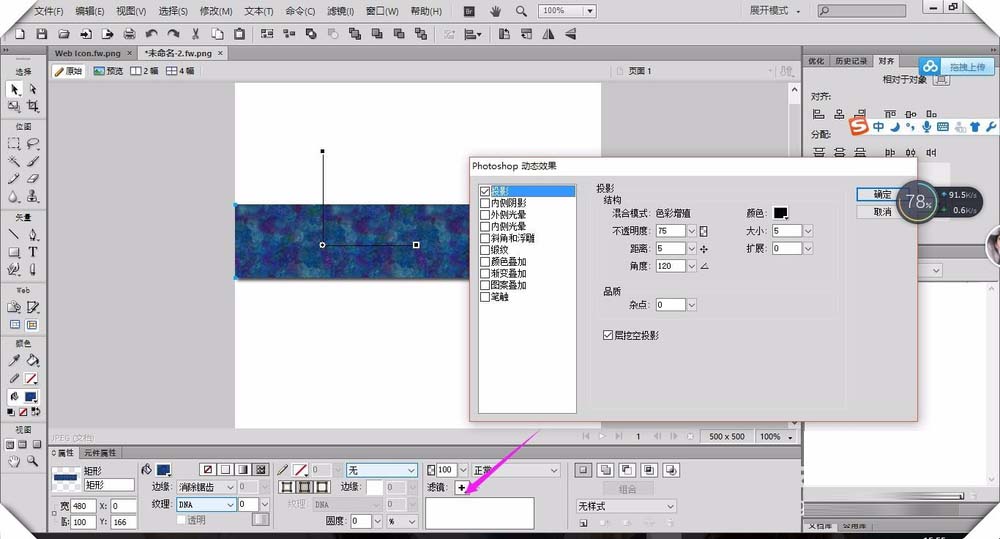Pick the Magic Wand tool
The height and width of the screenshot is (539, 1000).
point(14,161)
